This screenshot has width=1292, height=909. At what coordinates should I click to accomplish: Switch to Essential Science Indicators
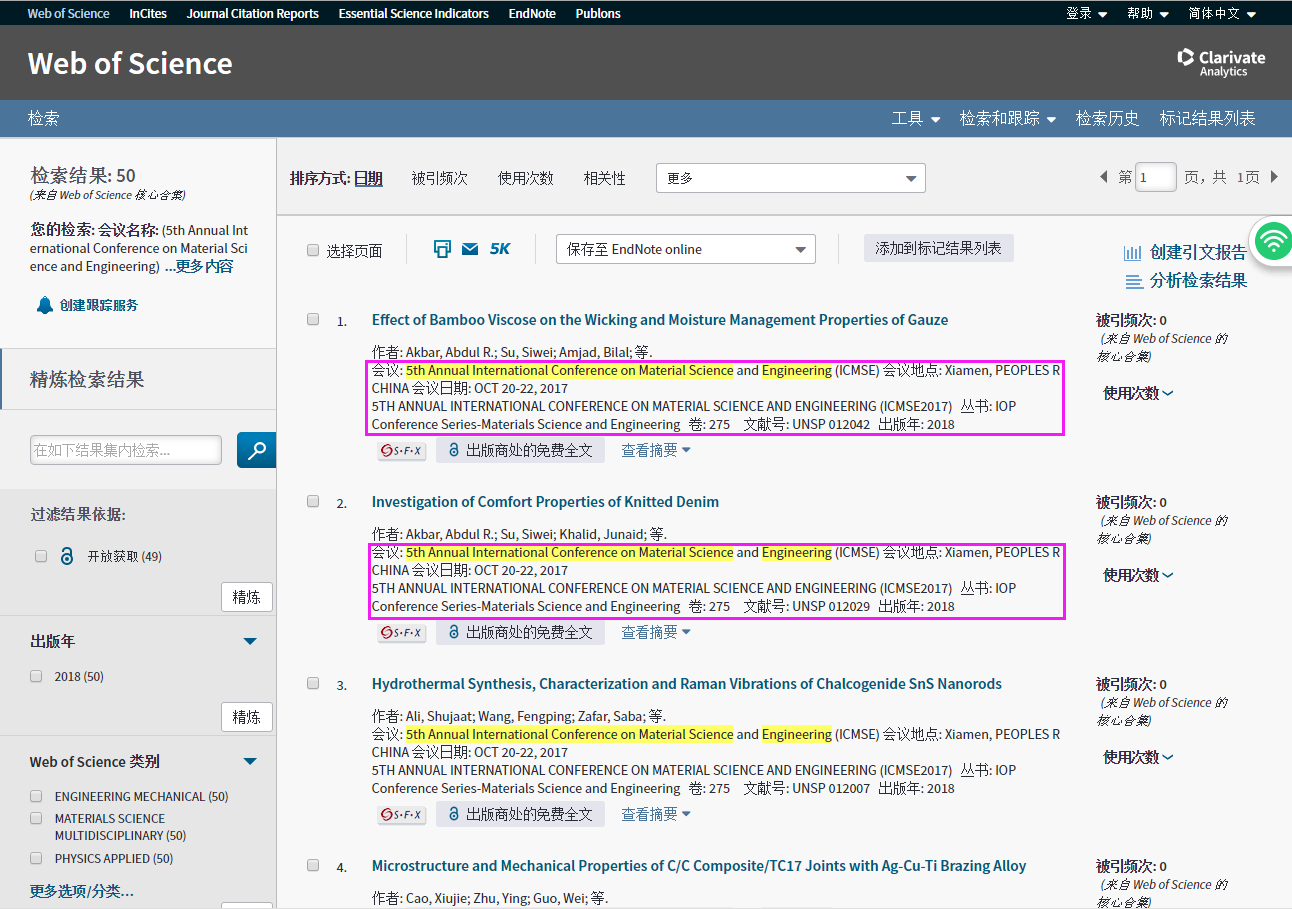(414, 13)
